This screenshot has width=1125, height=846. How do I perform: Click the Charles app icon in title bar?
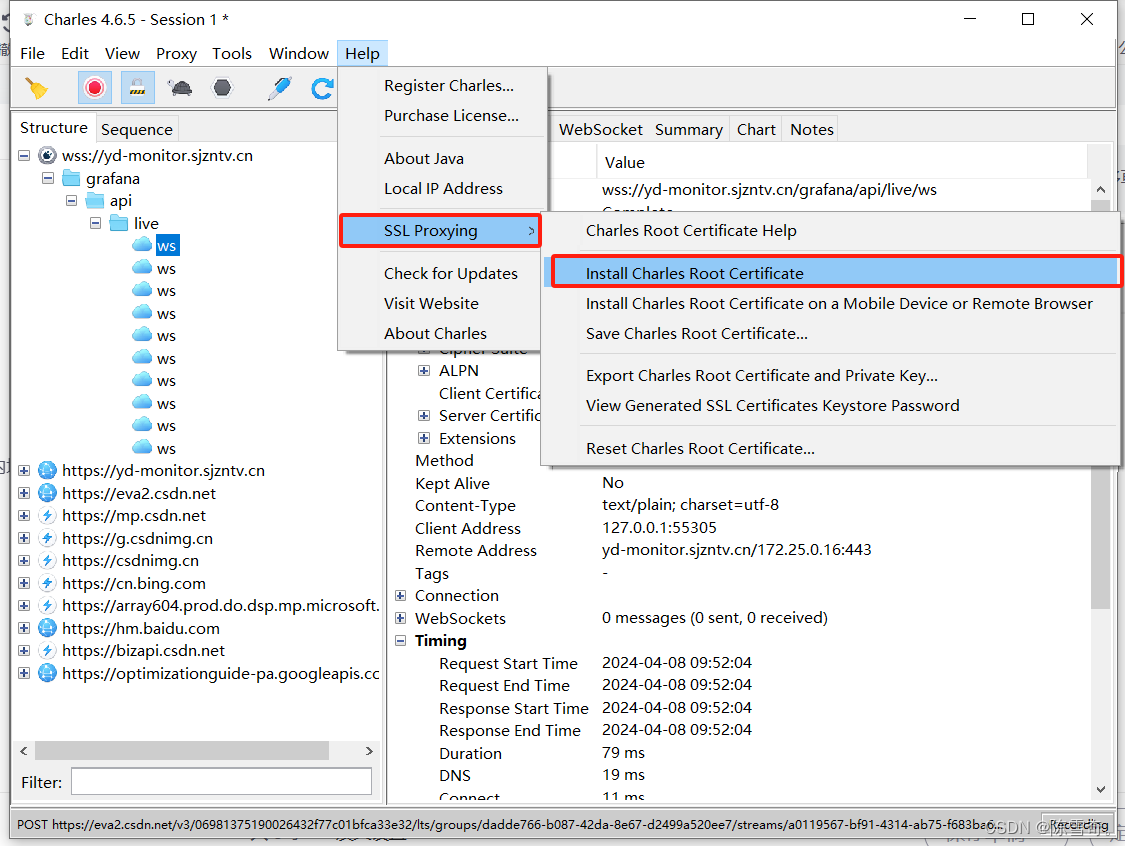[29, 19]
